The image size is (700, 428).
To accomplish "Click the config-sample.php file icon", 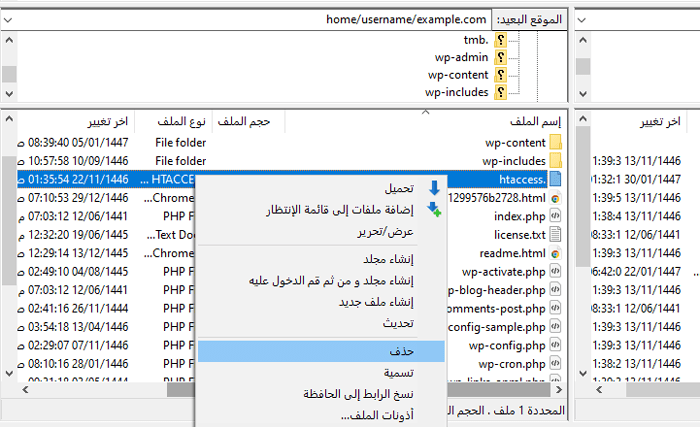I will (555, 327).
